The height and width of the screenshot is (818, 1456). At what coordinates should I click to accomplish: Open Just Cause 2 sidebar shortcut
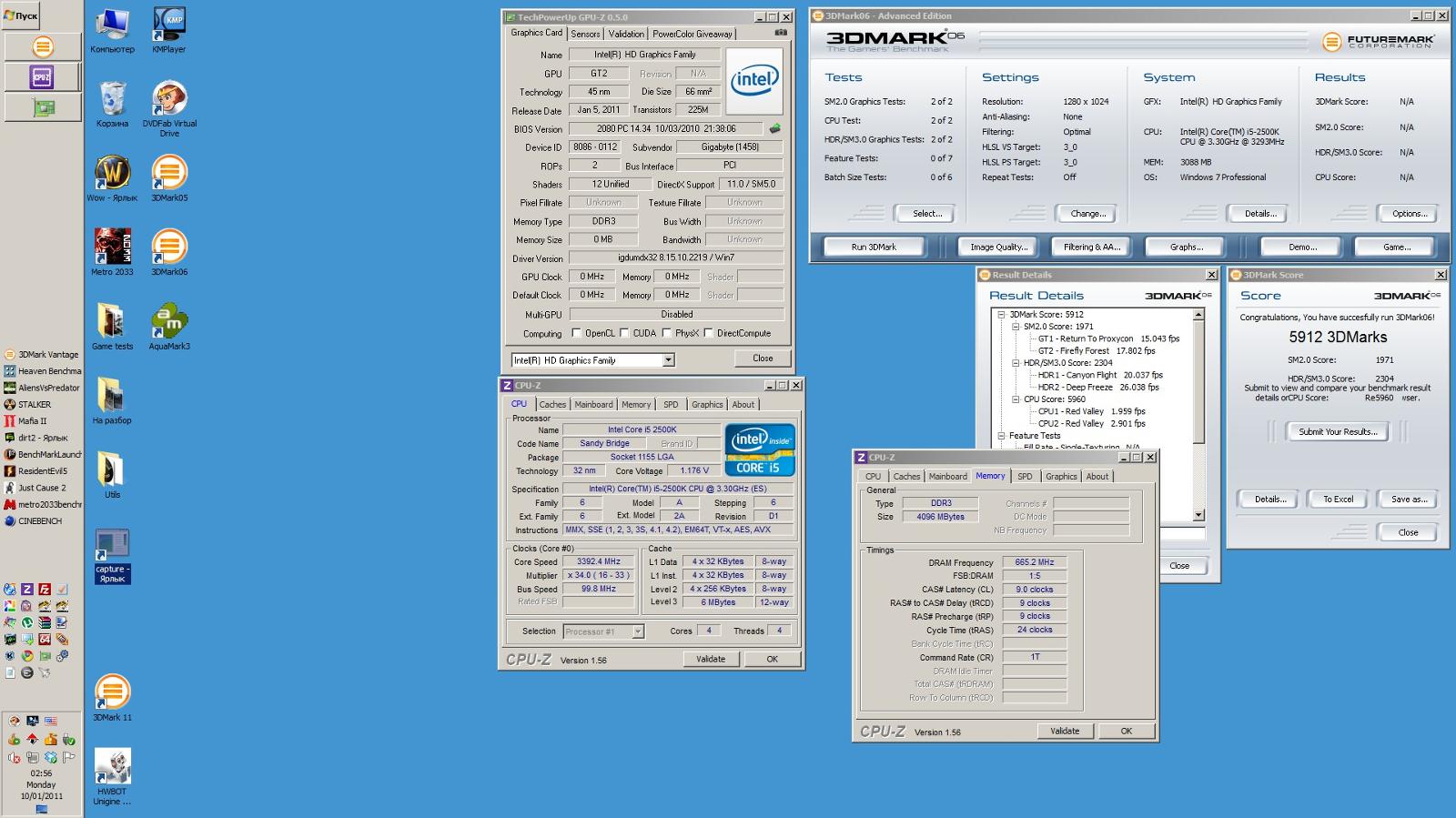click(35, 488)
